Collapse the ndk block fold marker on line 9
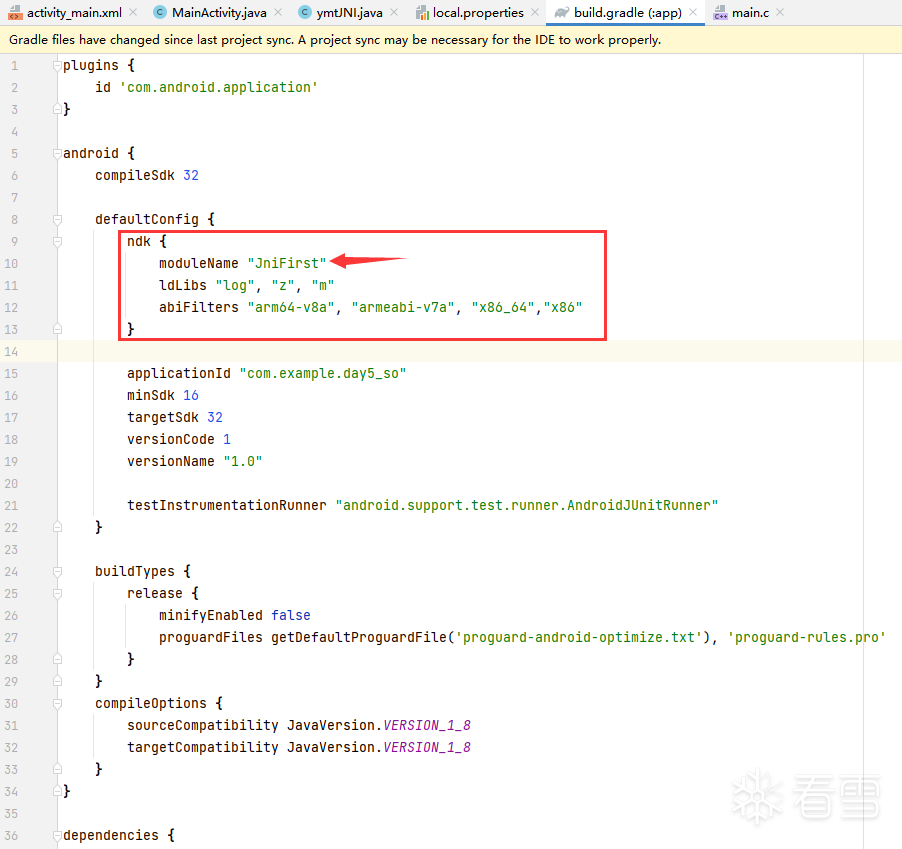 coord(57,242)
